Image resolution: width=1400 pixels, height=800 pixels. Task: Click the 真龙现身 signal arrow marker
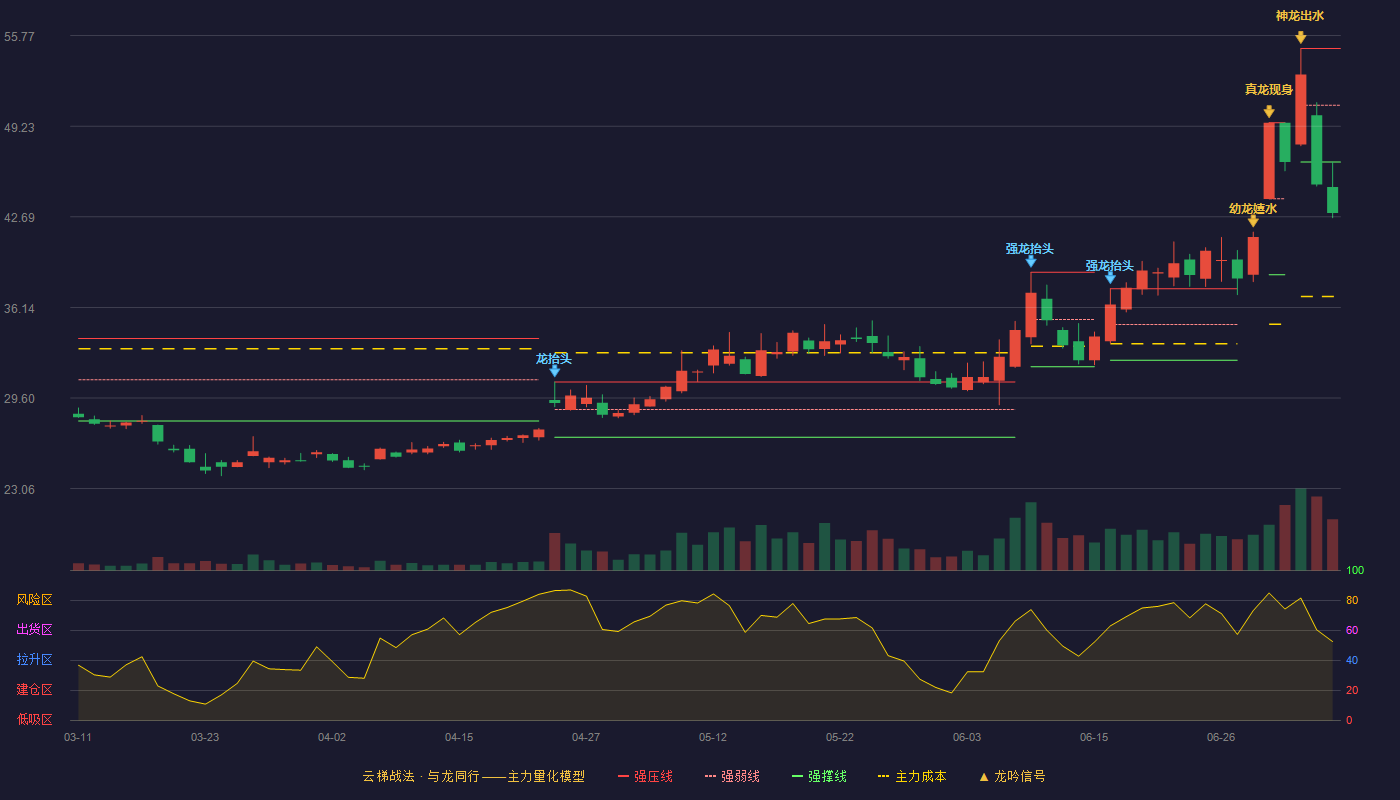click(1268, 112)
